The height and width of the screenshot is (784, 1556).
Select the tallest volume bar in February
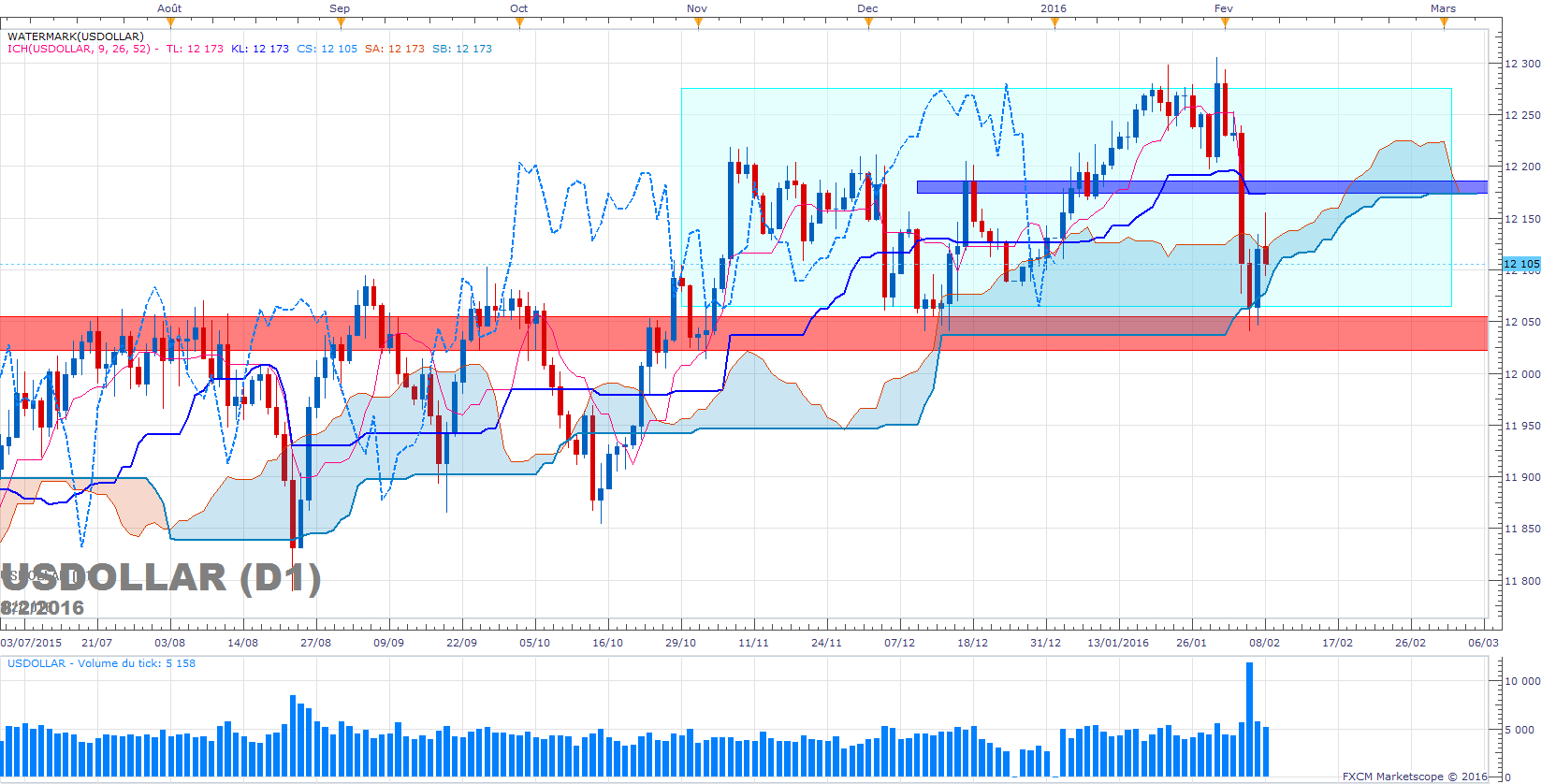(1249, 719)
